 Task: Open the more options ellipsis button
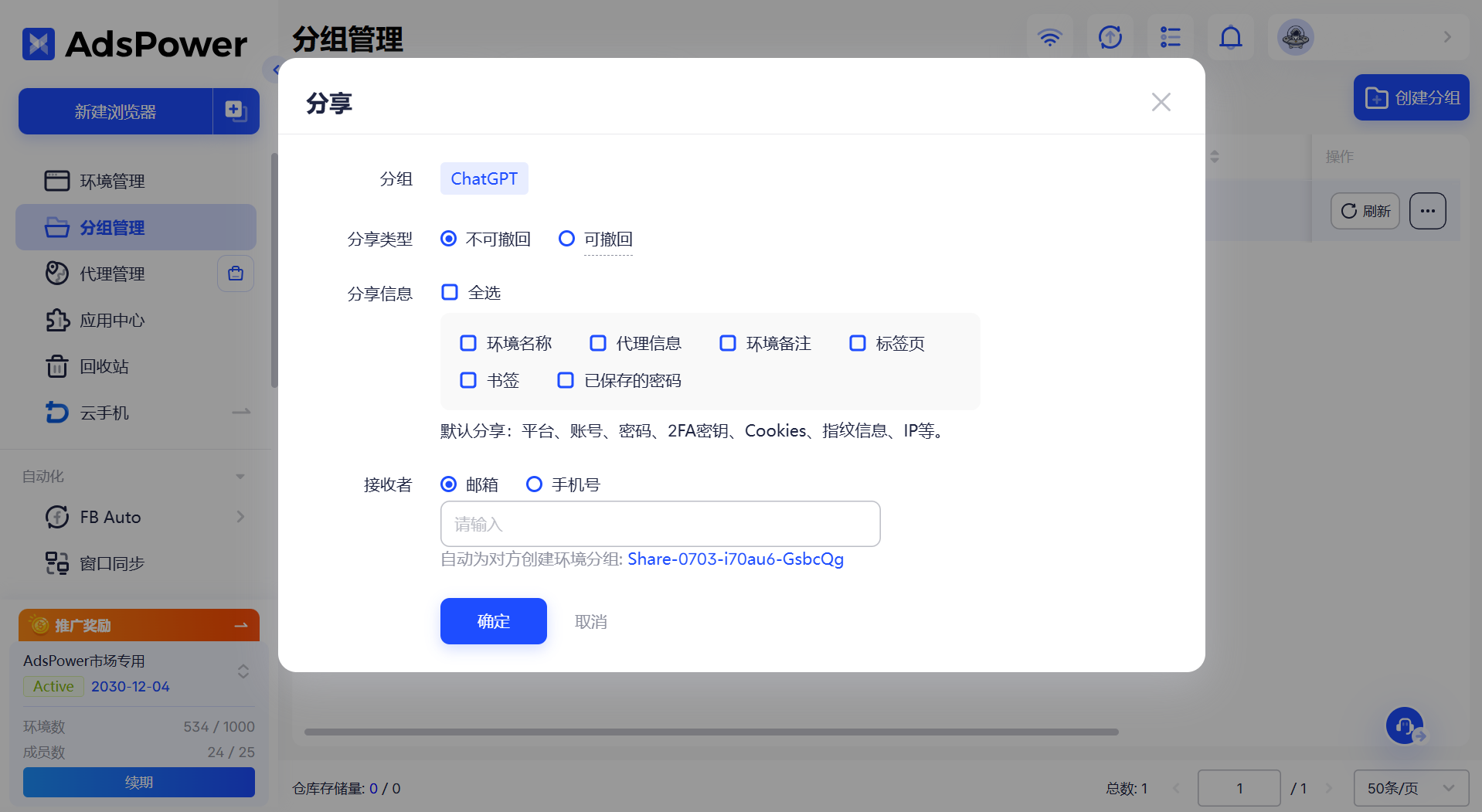[1427, 211]
